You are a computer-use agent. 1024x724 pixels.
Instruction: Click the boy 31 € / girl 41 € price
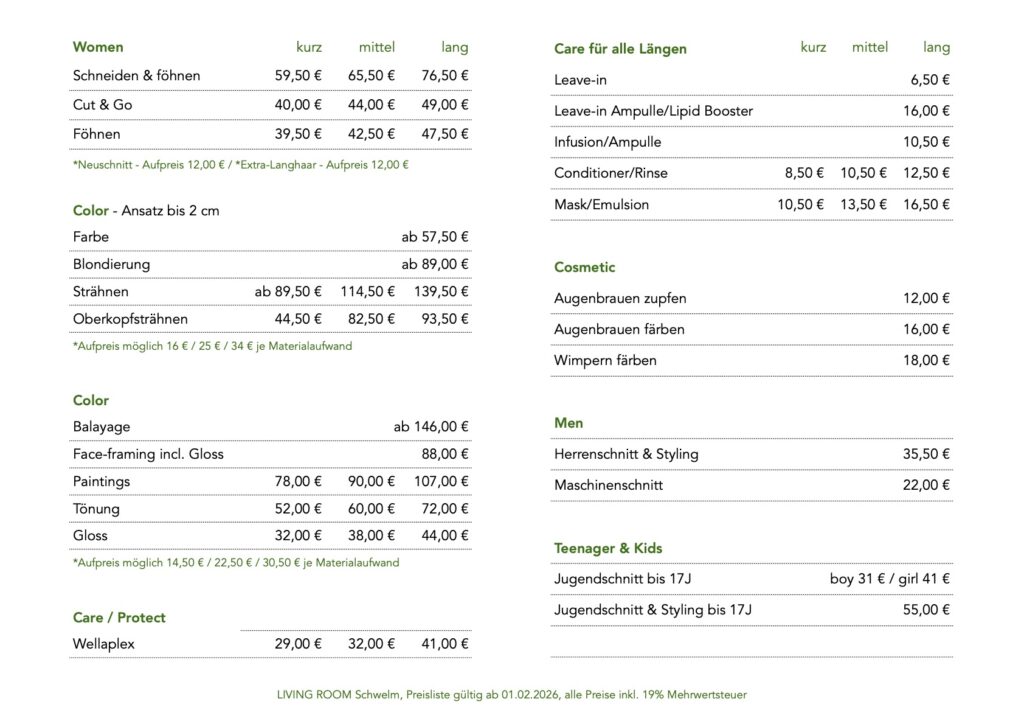click(x=889, y=578)
